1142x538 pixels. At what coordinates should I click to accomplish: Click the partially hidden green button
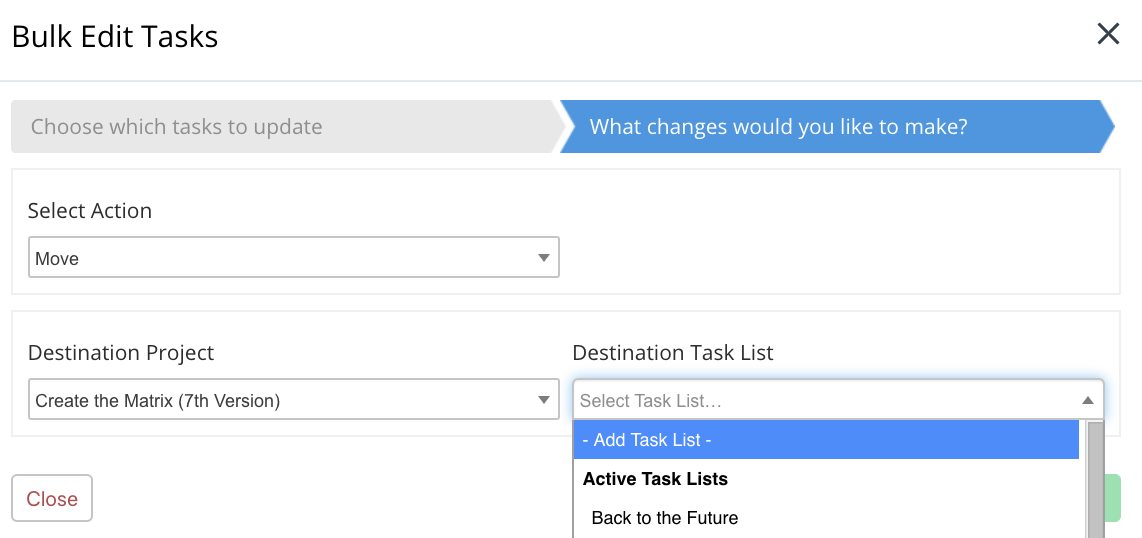click(1113, 498)
